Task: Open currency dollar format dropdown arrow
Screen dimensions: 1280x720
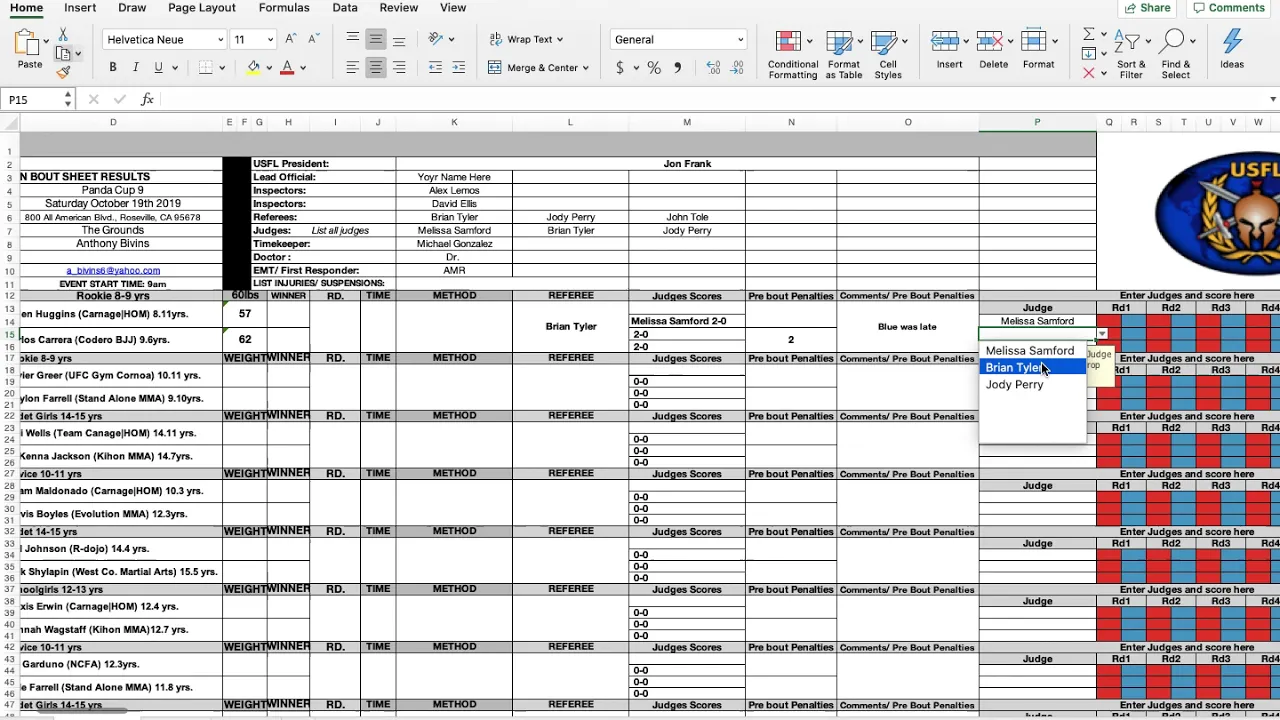Action: (x=635, y=68)
